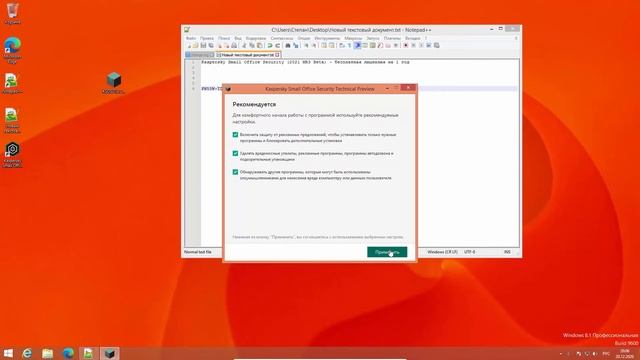
Task: Uncheck the third checkbox about detecting other programs
Action: point(235,172)
